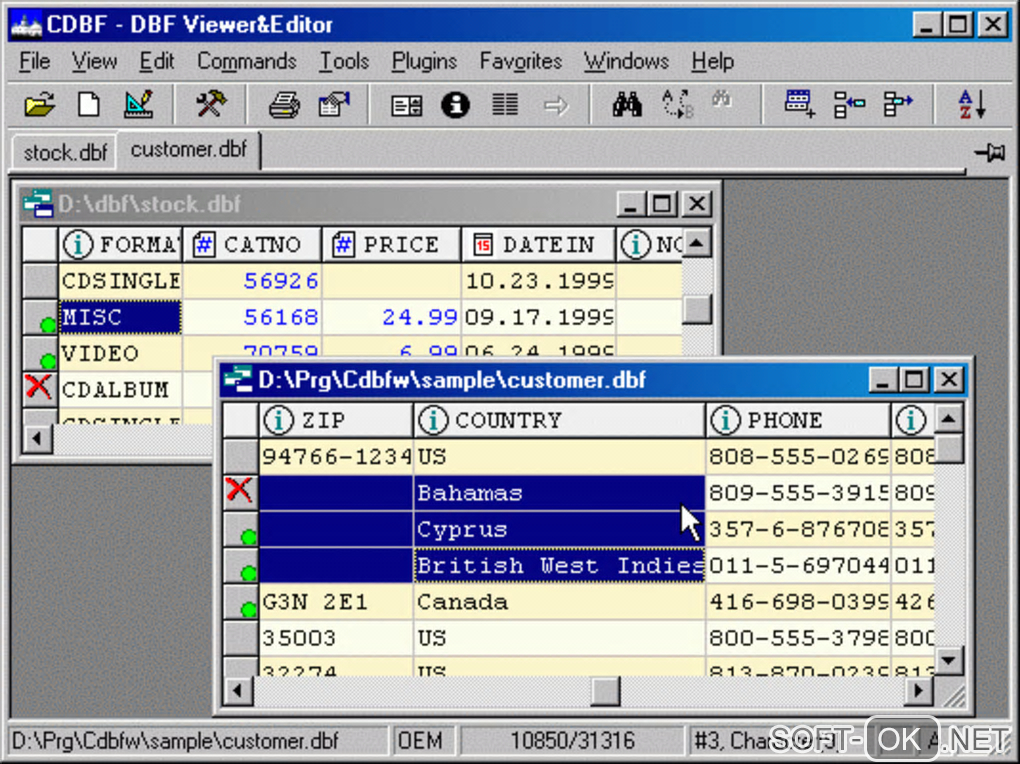Viewport: 1020px width, 764px height.
Task: Click the dimmed find next binoculars icon
Action: [x=721, y=100]
